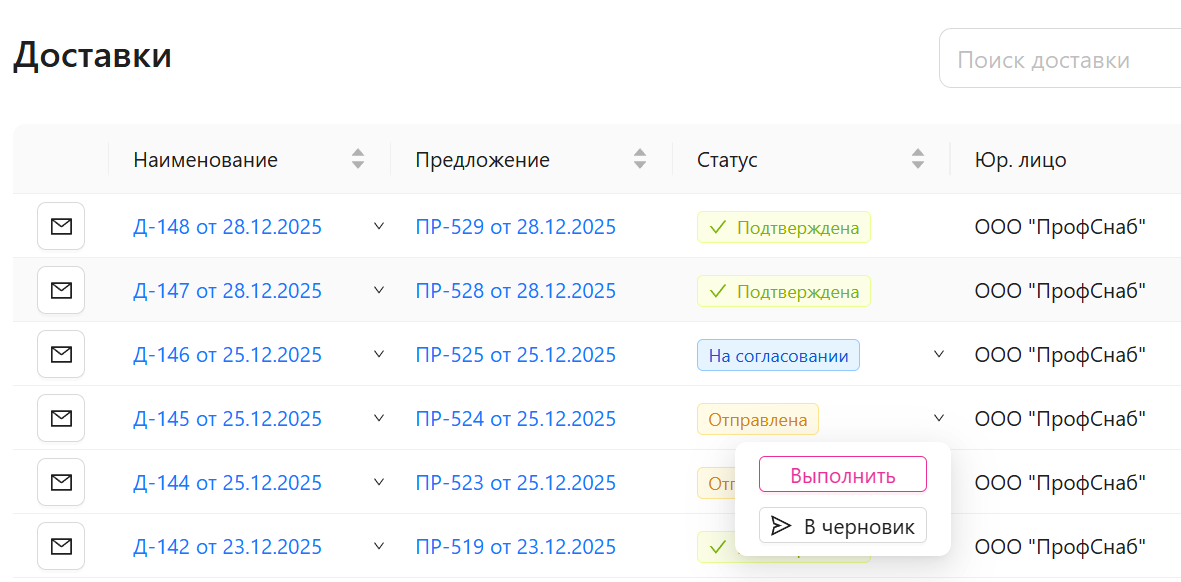Open the mail icon next to Д-147
Viewport: 1181px width, 582px height.
pos(61,290)
